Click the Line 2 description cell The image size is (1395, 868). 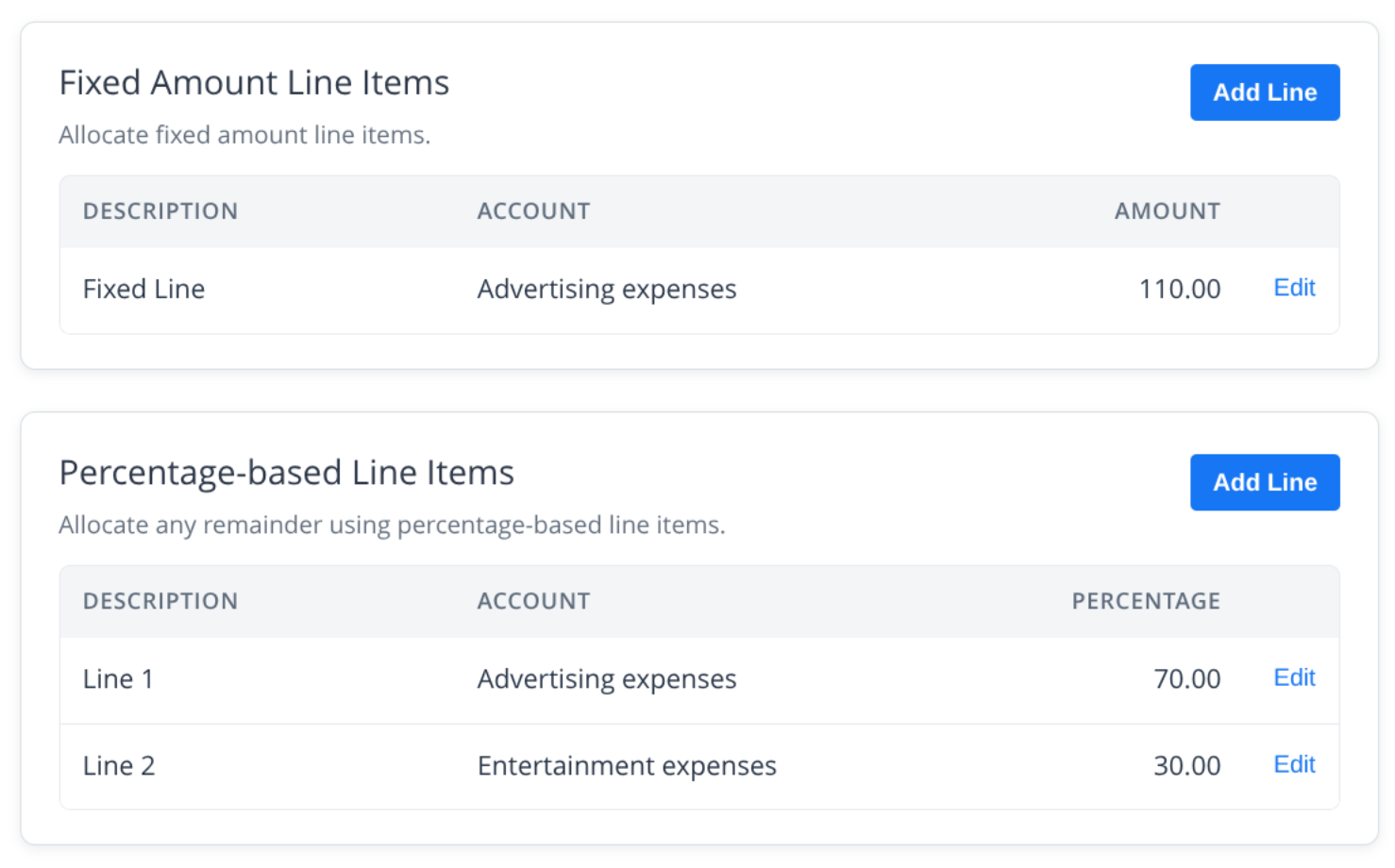pos(119,766)
